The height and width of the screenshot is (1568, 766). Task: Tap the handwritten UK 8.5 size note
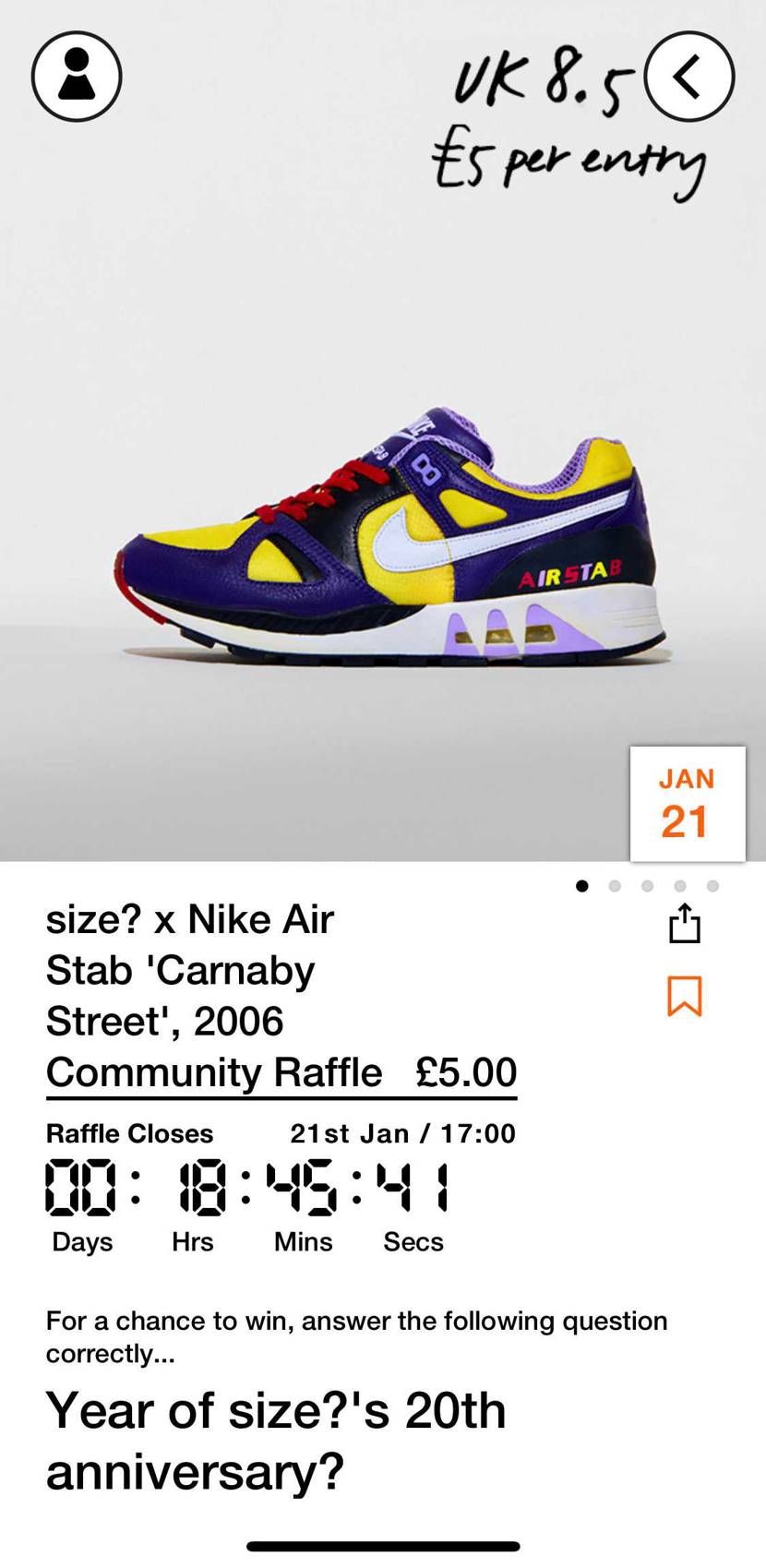(x=545, y=80)
